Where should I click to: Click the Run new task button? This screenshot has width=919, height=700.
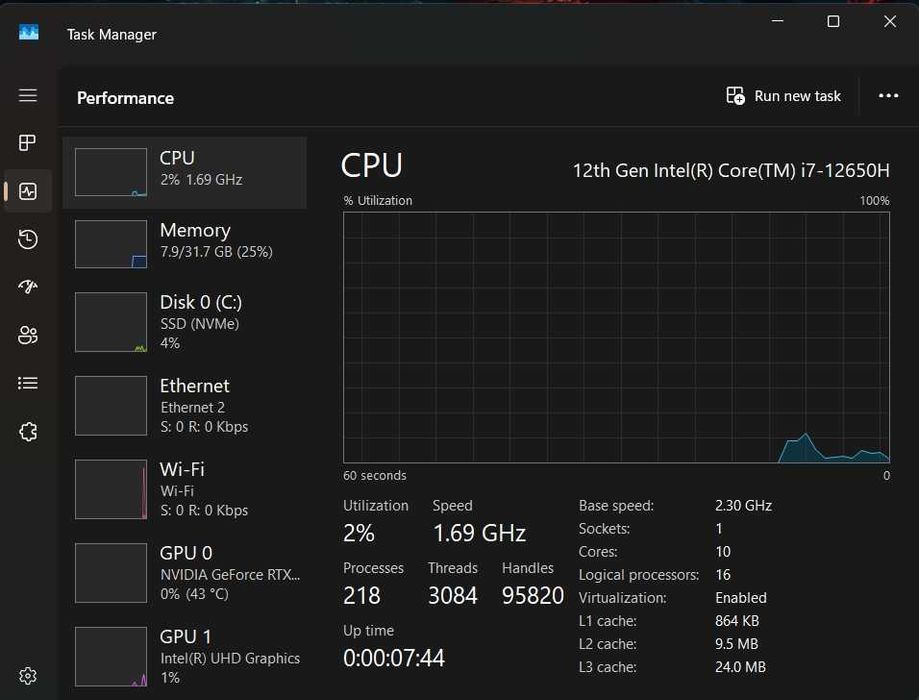click(784, 96)
